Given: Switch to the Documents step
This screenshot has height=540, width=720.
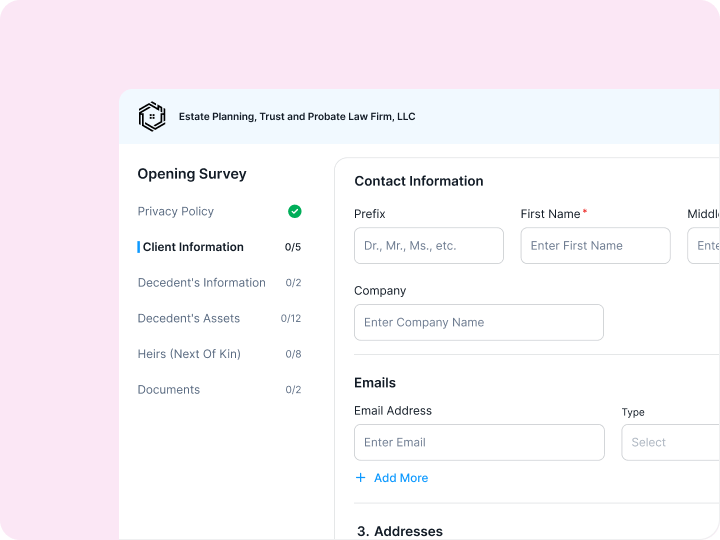Looking at the screenshot, I should [169, 390].
